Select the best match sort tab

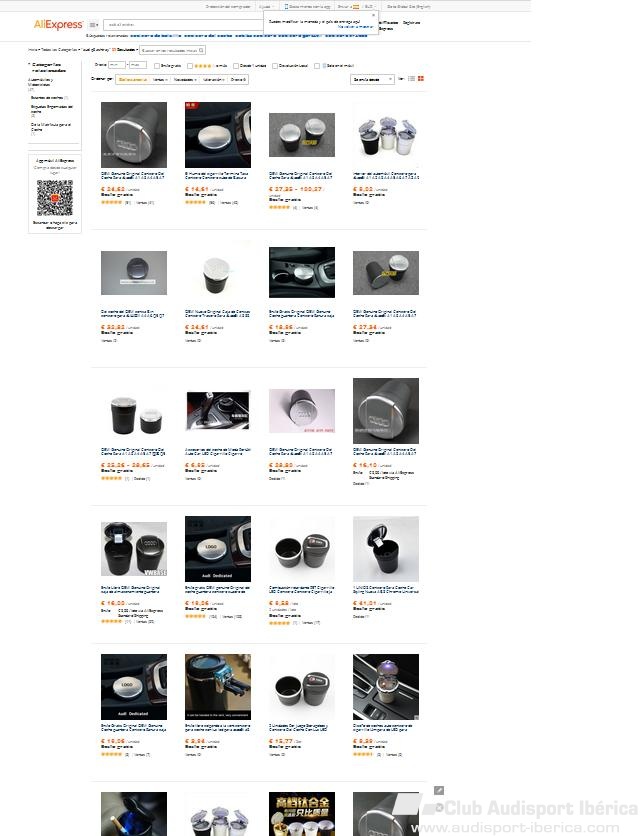coord(133,79)
